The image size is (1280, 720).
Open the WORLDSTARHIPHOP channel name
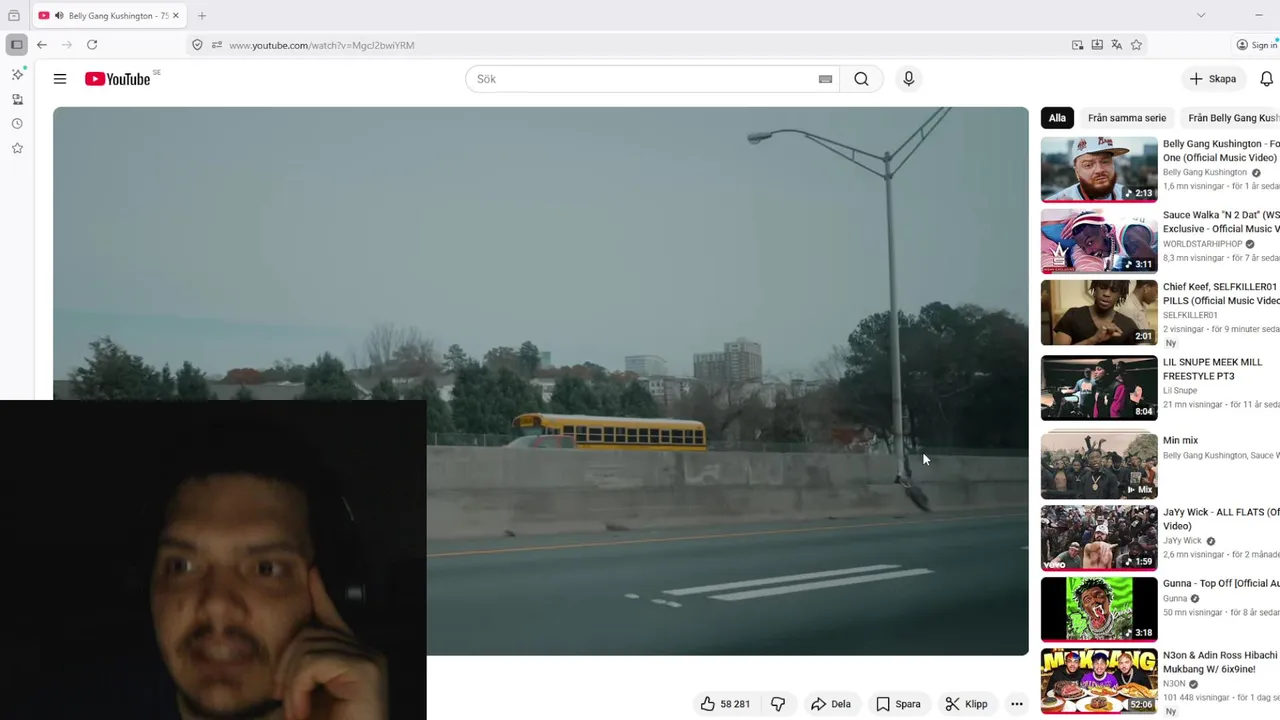pyautogui.click(x=1202, y=244)
